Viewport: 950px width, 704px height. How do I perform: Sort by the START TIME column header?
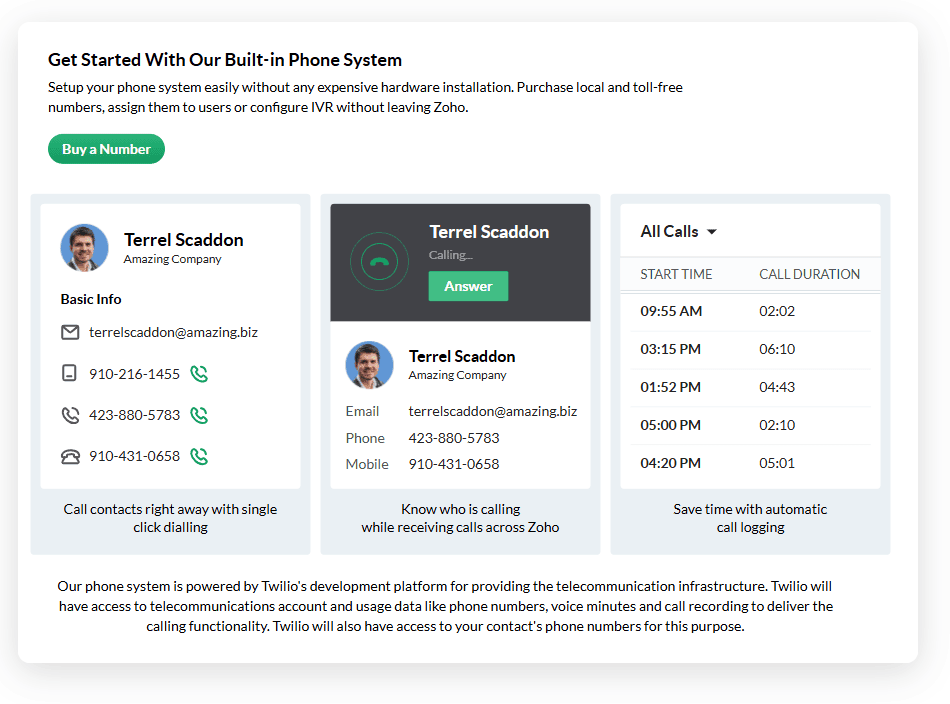point(676,274)
